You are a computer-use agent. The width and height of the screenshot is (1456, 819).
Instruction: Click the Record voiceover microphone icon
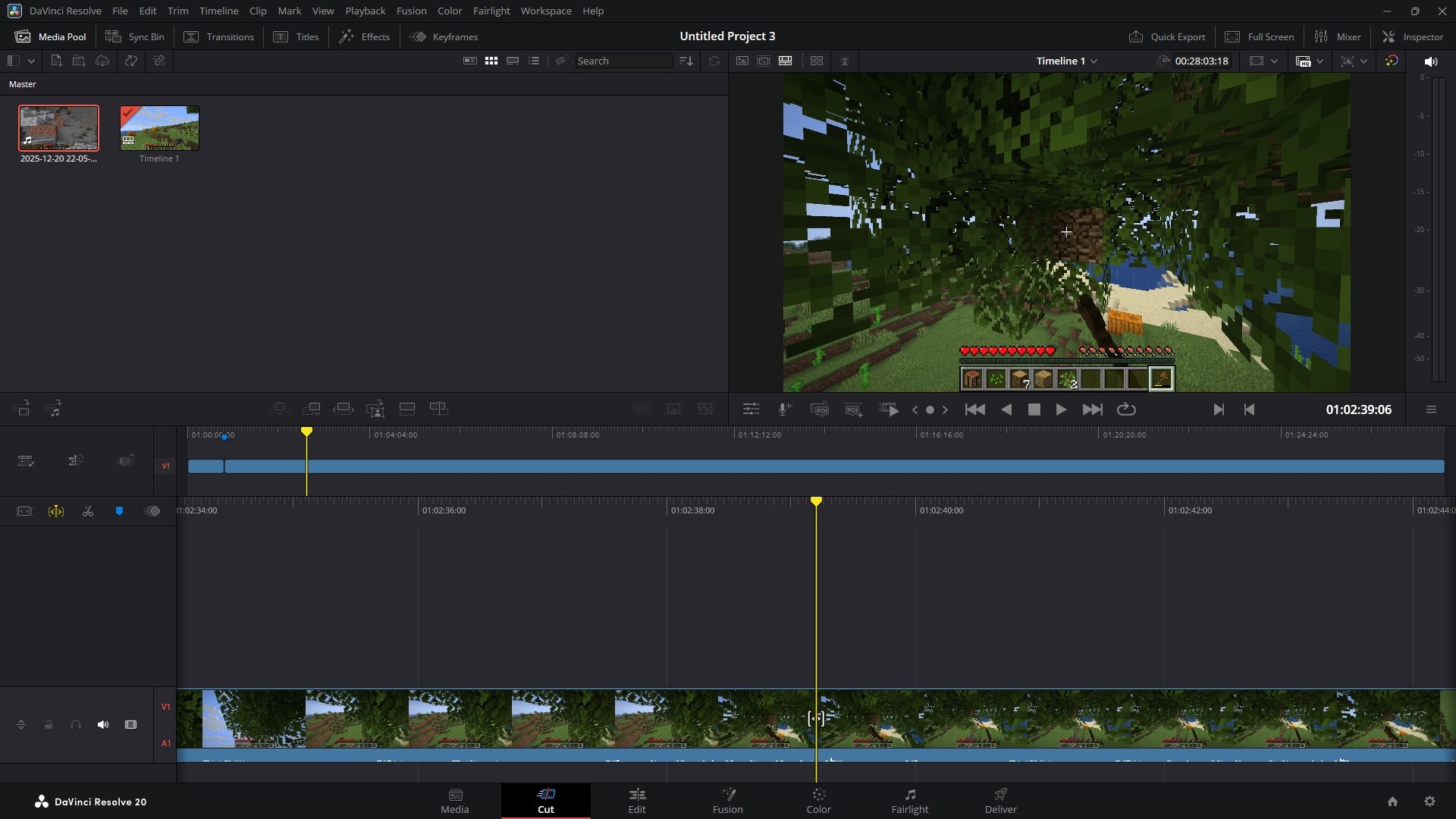click(x=785, y=409)
